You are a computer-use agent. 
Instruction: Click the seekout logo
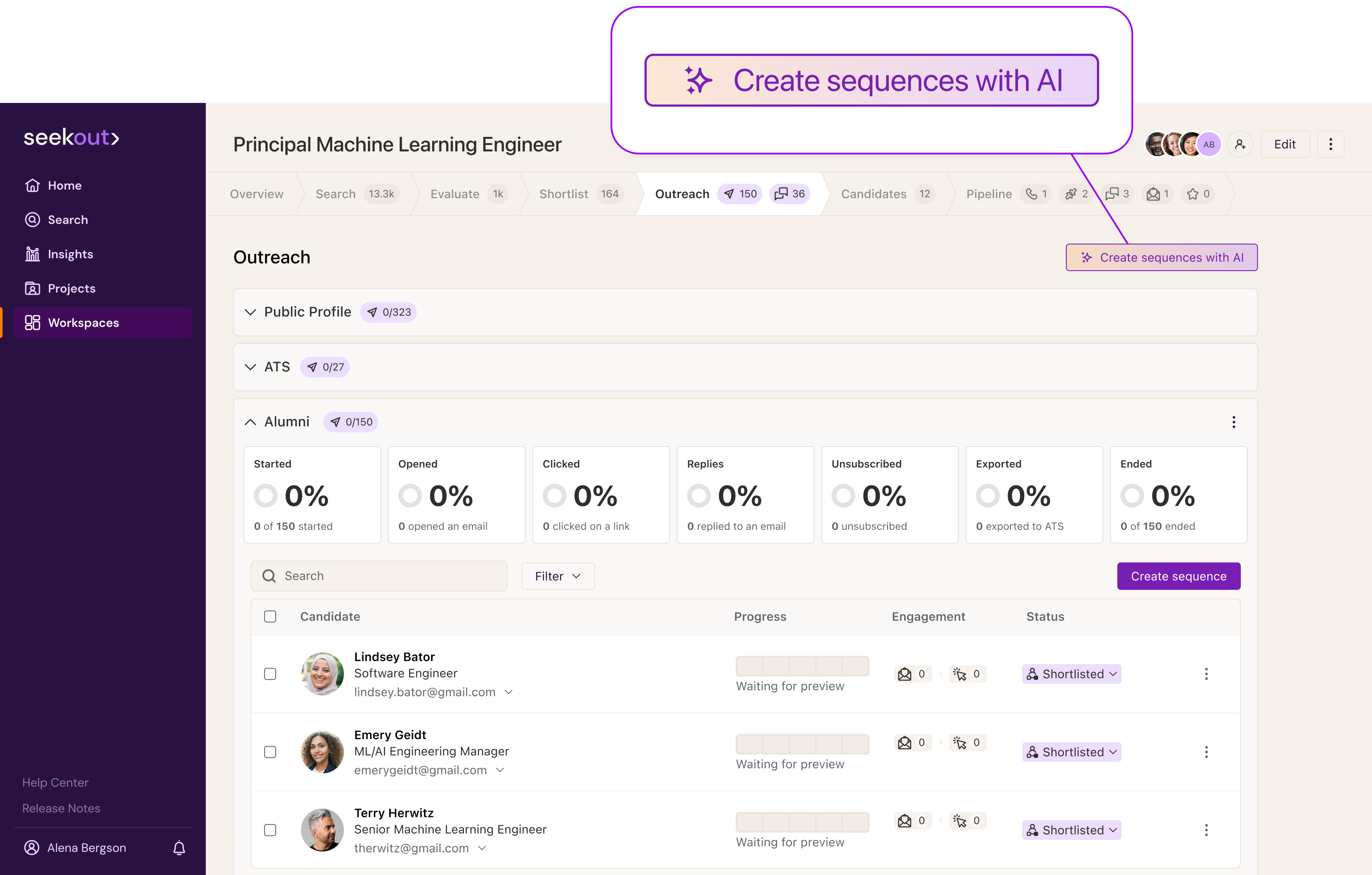[x=71, y=137]
